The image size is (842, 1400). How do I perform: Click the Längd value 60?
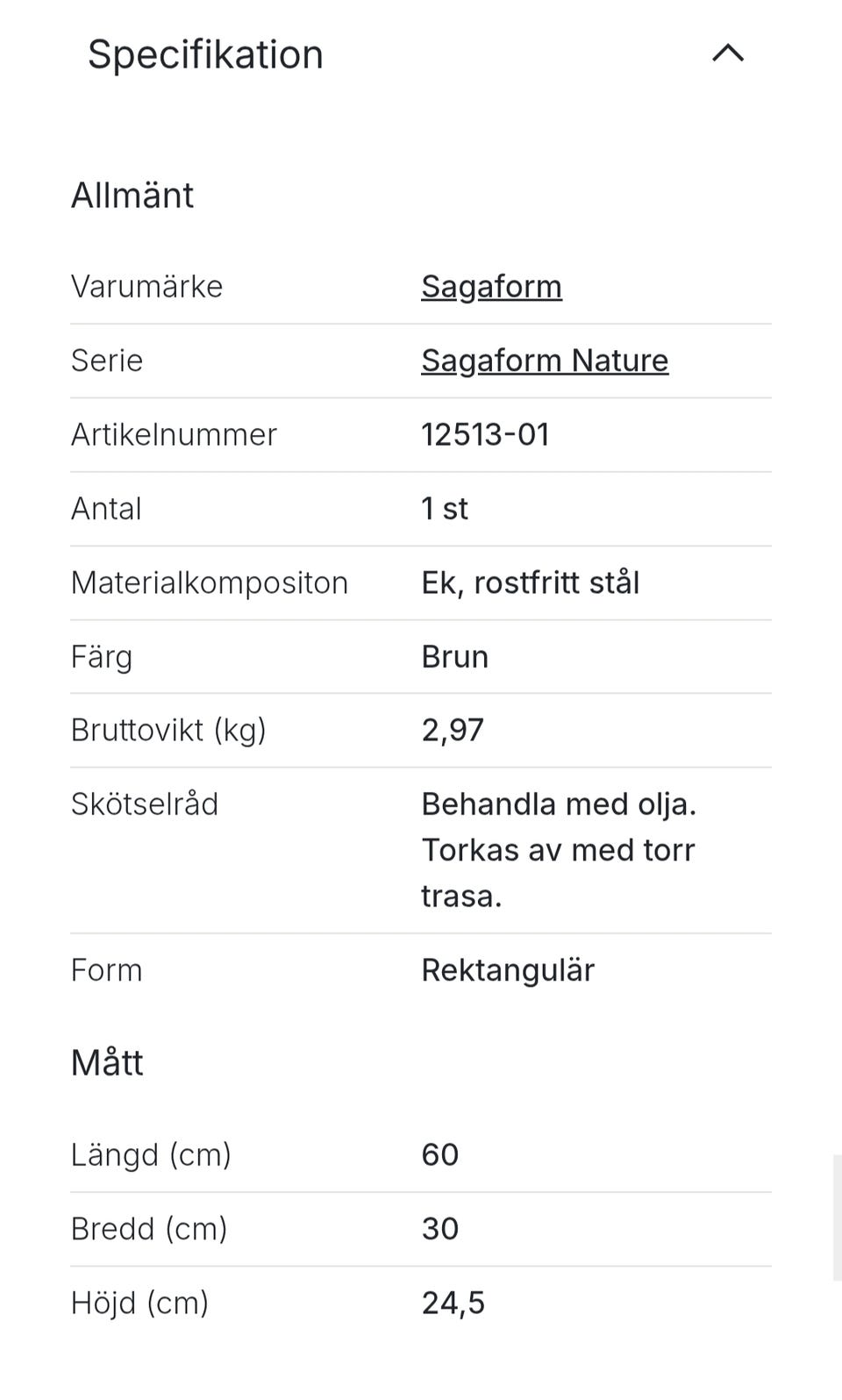click(x=440, y=1155)
